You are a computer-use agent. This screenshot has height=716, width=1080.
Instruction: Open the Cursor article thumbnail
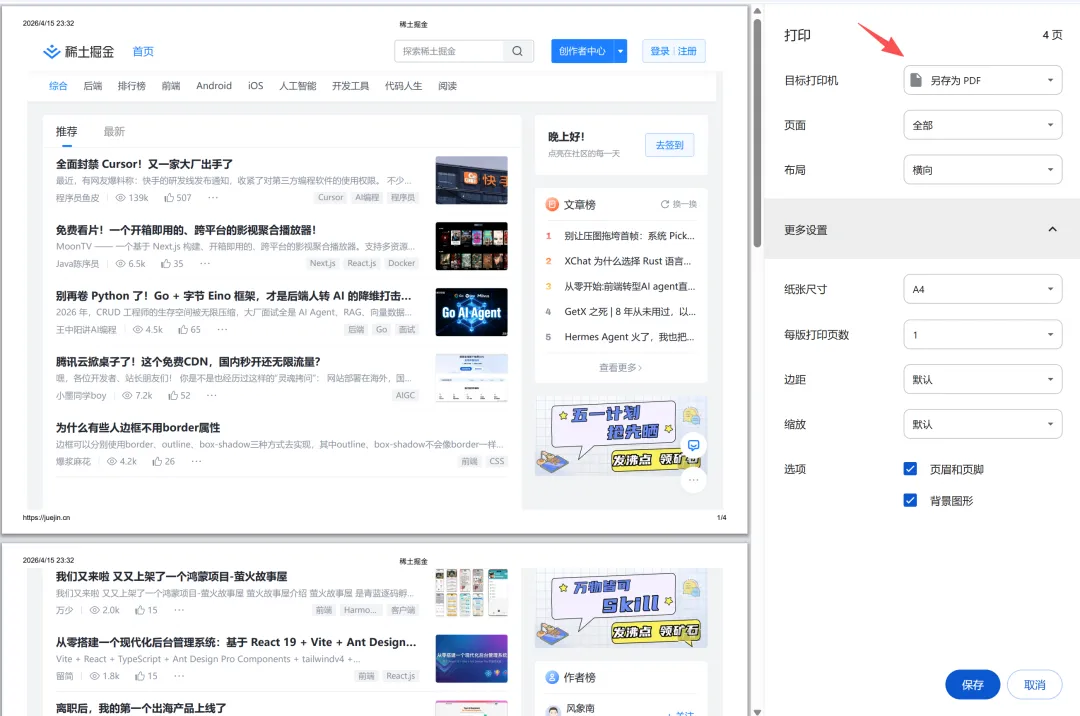[x=472, y=180]
